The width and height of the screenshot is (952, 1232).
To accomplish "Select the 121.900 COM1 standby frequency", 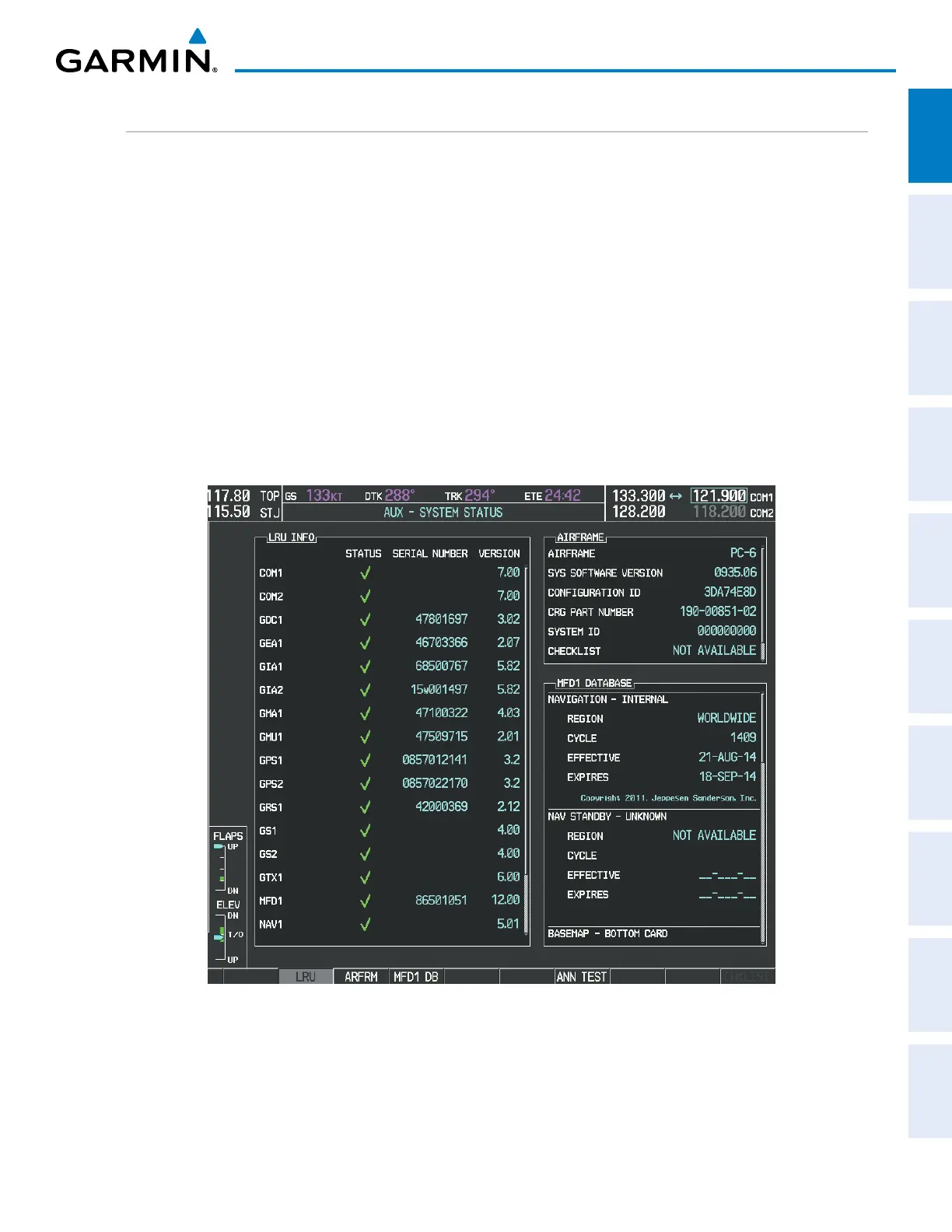I will [x=719, y=495].
